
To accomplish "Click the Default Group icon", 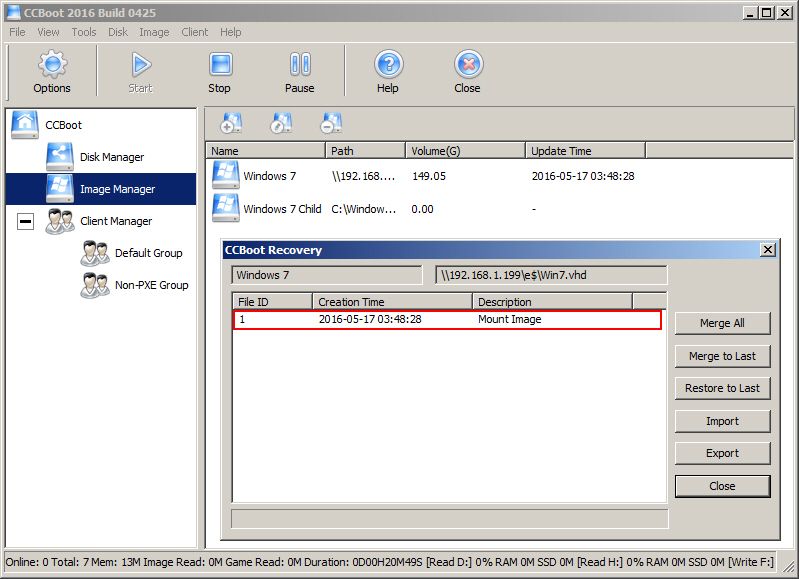I will pos(95,253).
